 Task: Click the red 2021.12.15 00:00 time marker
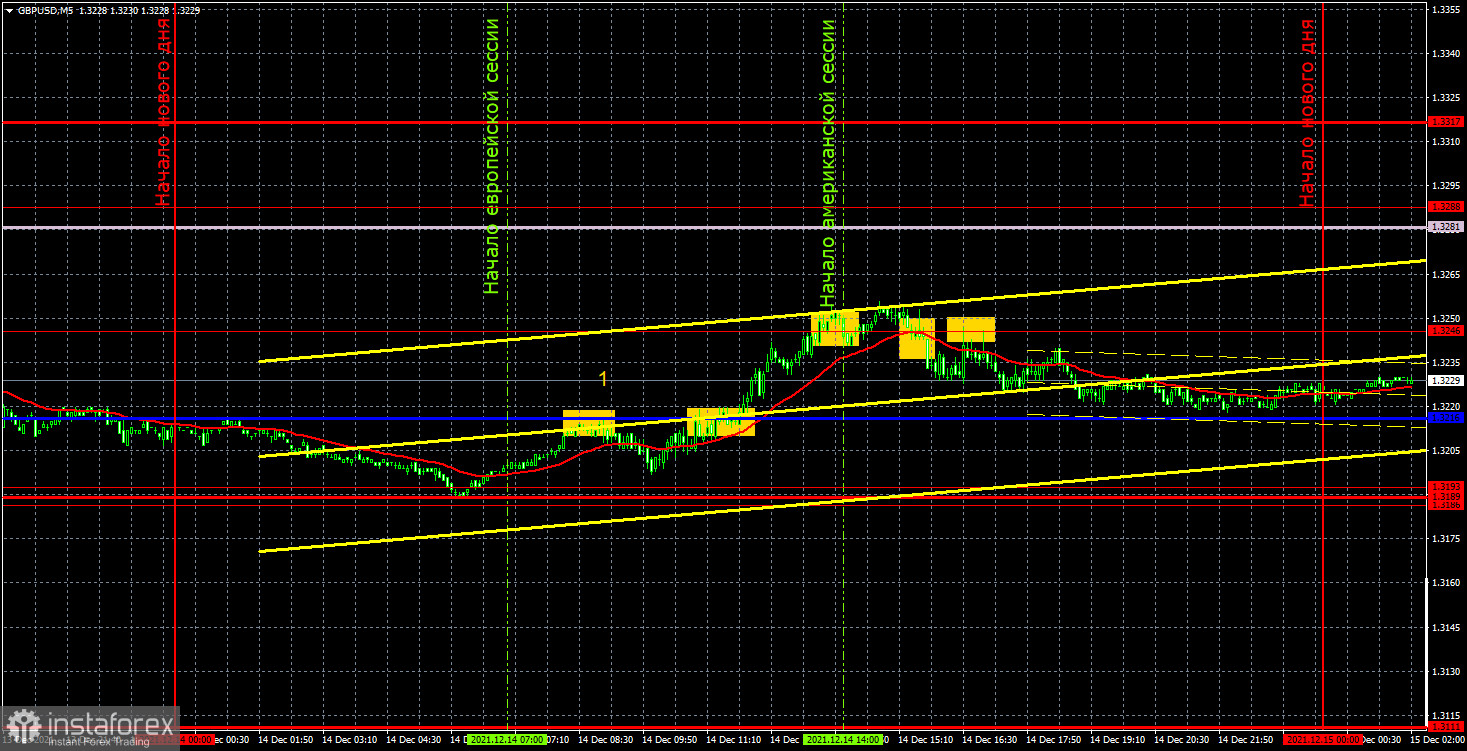1323,739
